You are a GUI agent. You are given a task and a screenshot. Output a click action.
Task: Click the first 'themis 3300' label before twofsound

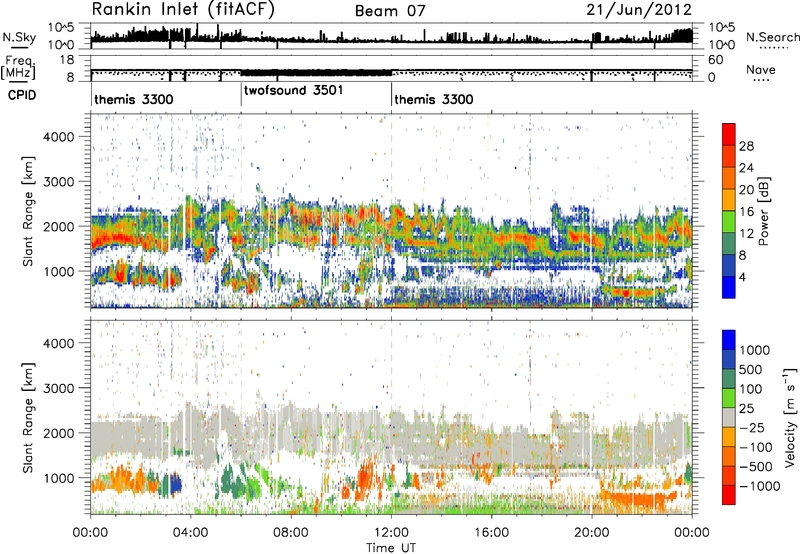(x=134, y=99)
